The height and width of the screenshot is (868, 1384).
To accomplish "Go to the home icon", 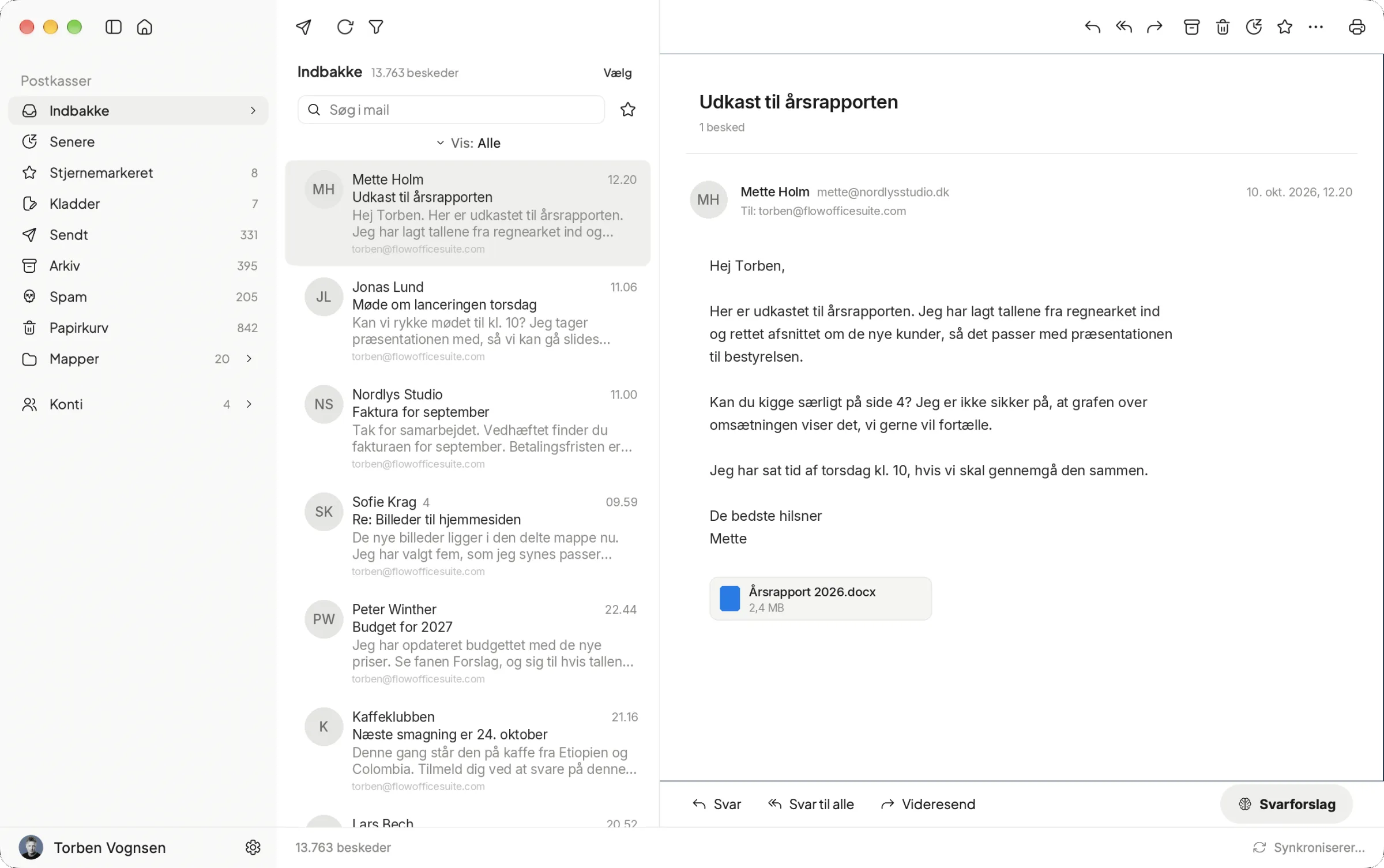I will click(x=145, y=27).
